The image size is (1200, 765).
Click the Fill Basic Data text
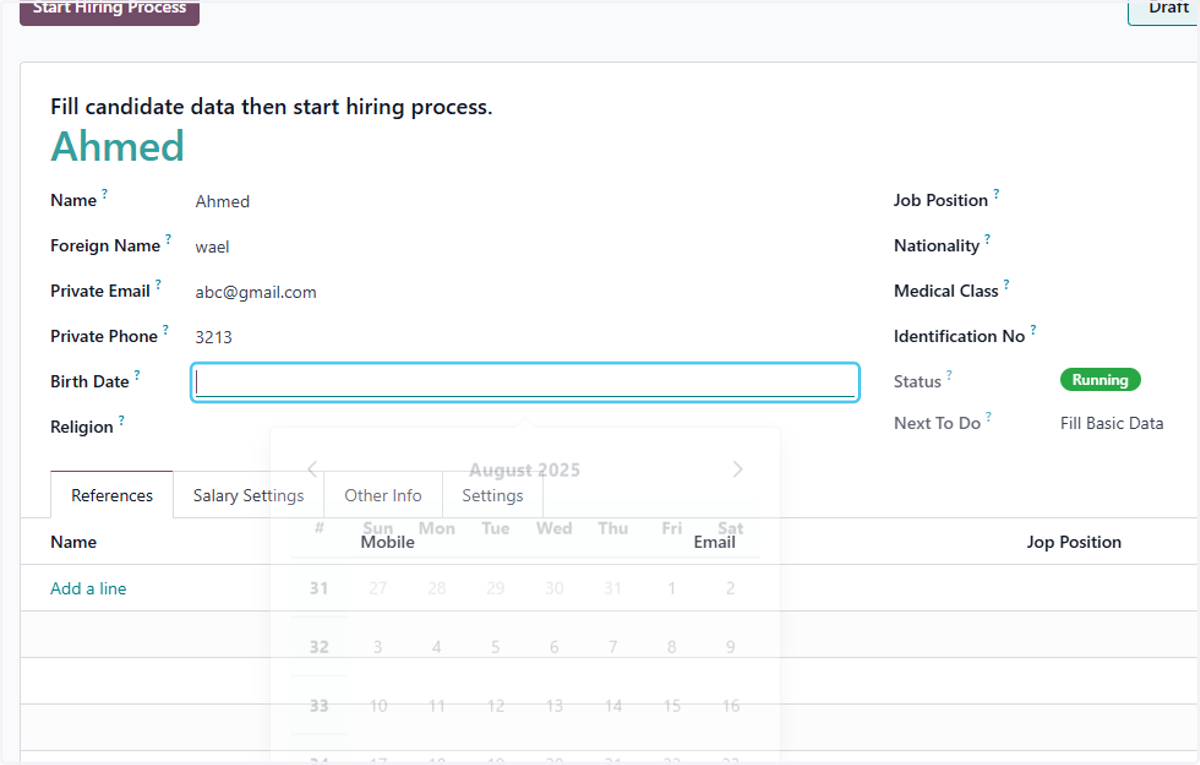tap(1111, 423)
